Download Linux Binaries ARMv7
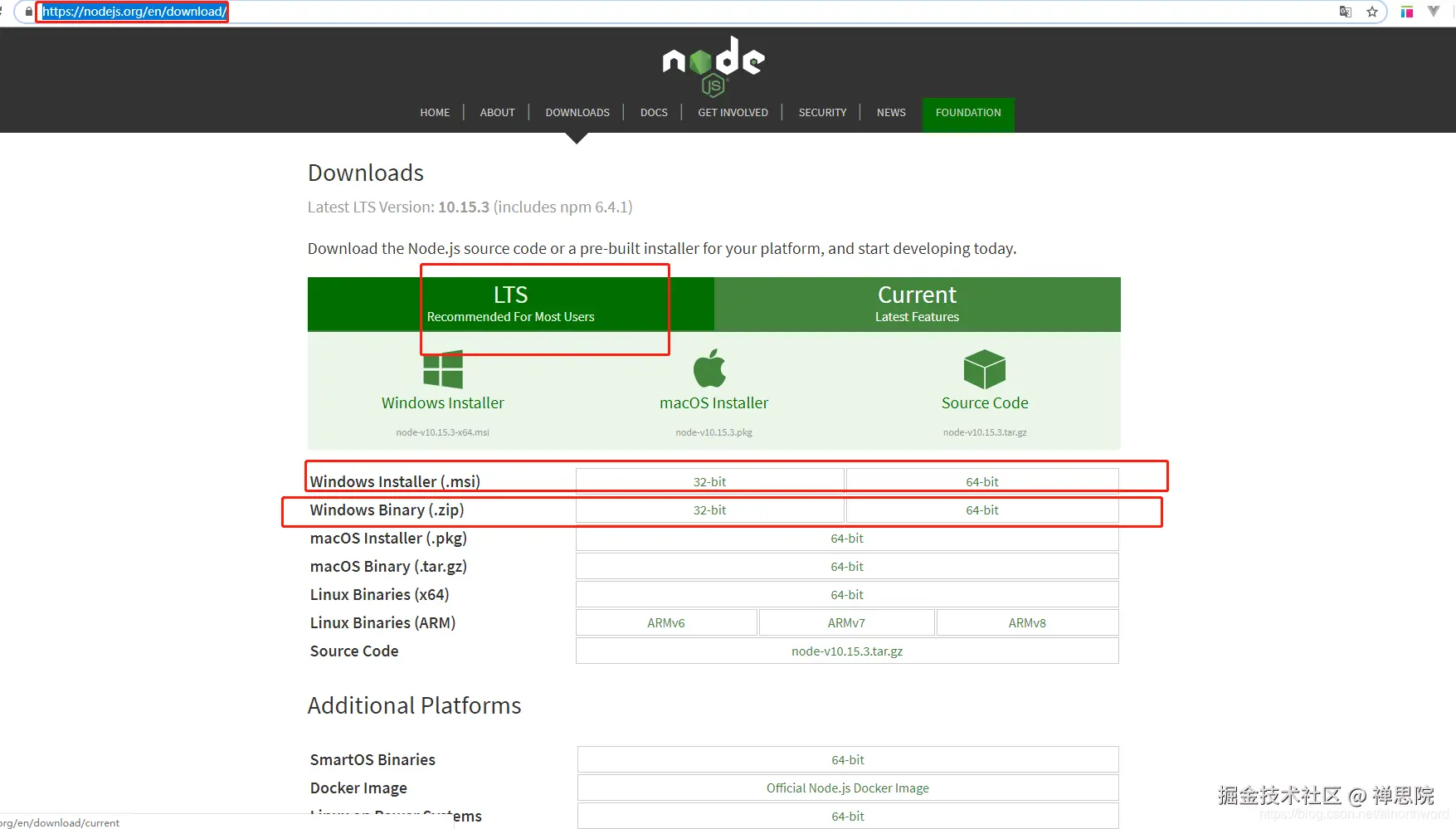Image resolution: width=1456 pixels, height=829 pixels. pyautogui.click(x=846, y=623)
